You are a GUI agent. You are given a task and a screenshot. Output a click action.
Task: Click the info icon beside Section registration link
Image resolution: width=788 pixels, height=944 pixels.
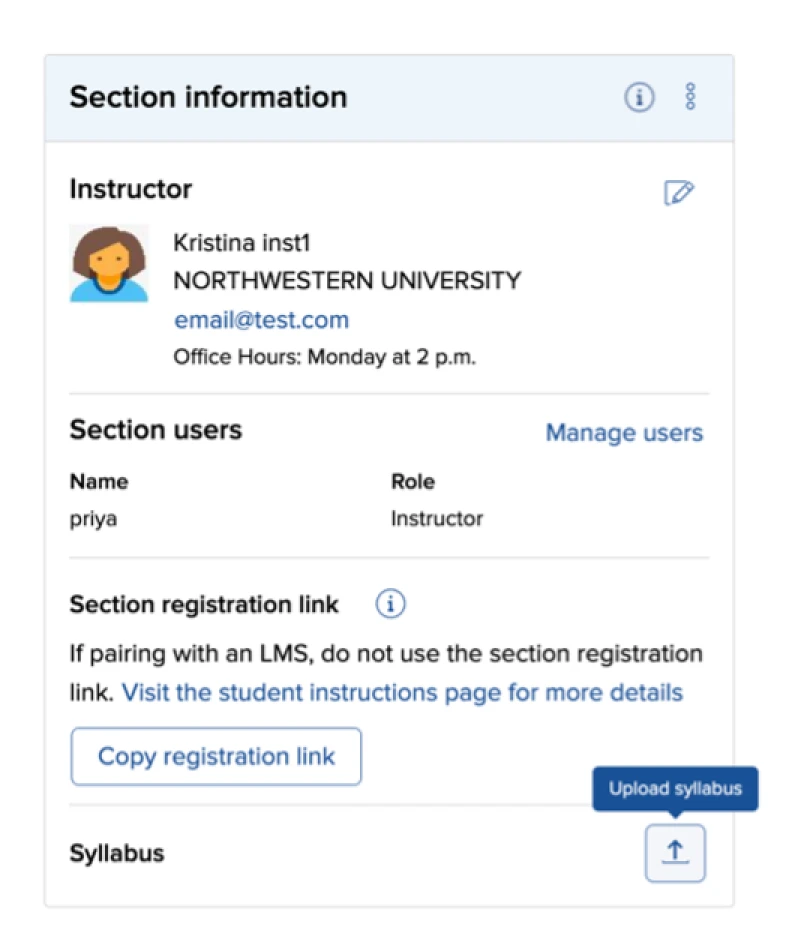coord(391,603)
